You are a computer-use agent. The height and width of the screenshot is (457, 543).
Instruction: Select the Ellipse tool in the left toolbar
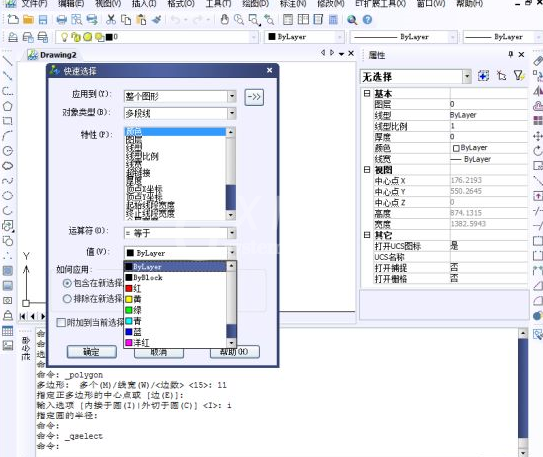[8, 196]
